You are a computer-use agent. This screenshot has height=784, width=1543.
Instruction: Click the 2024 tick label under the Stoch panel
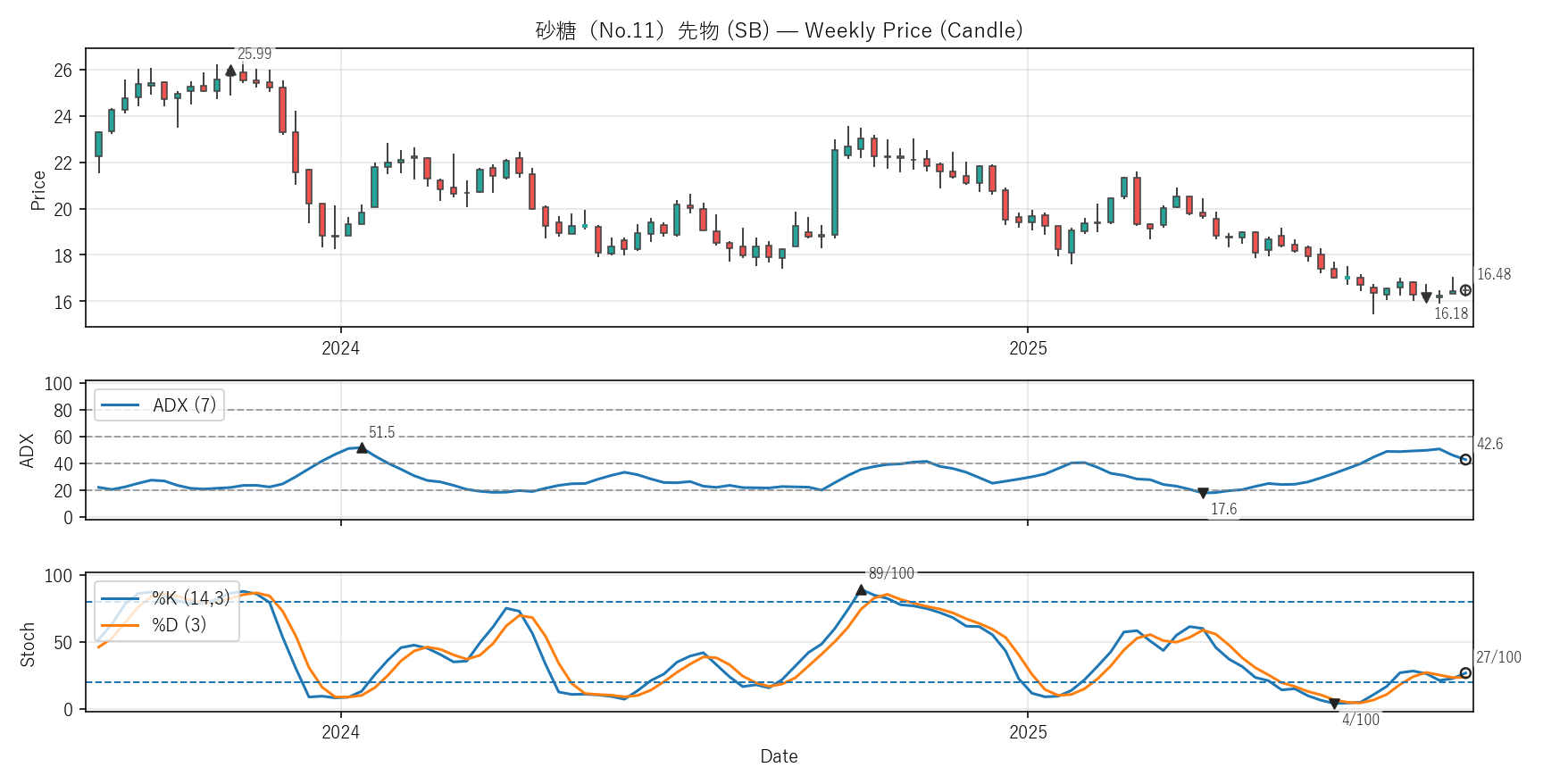click(x=340, y=733)
